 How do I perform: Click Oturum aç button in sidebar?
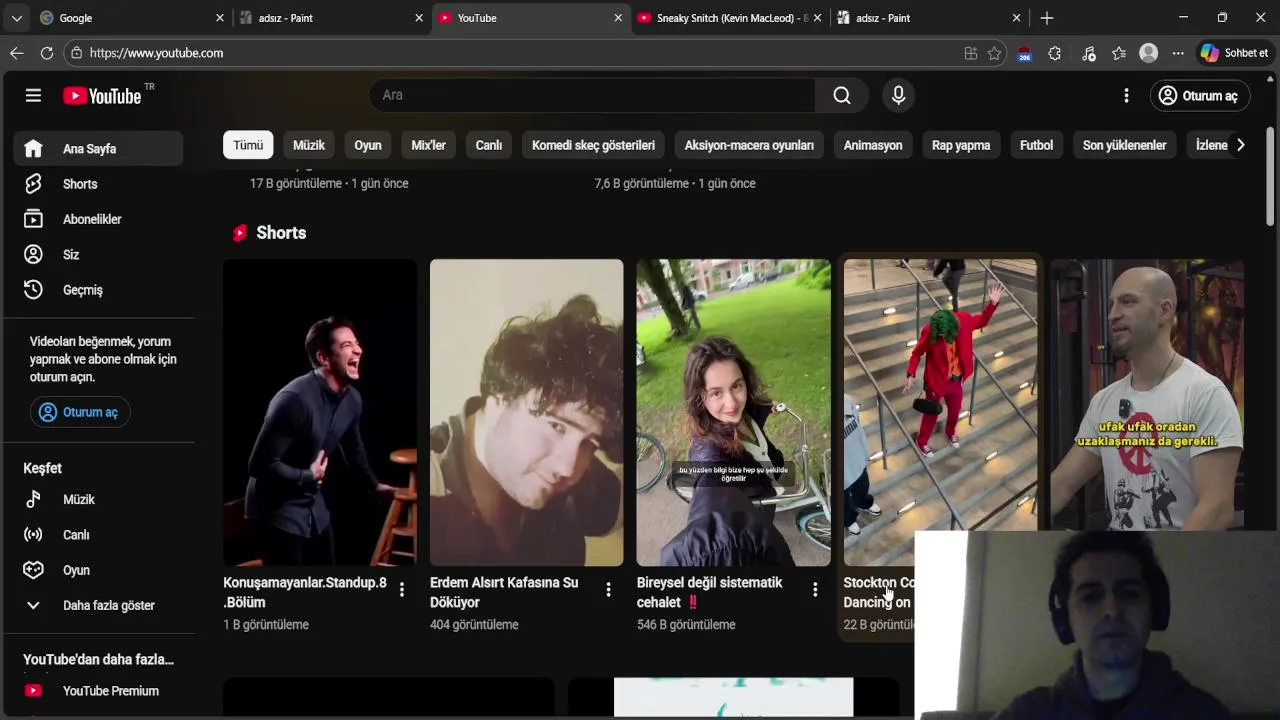[80, 412]
